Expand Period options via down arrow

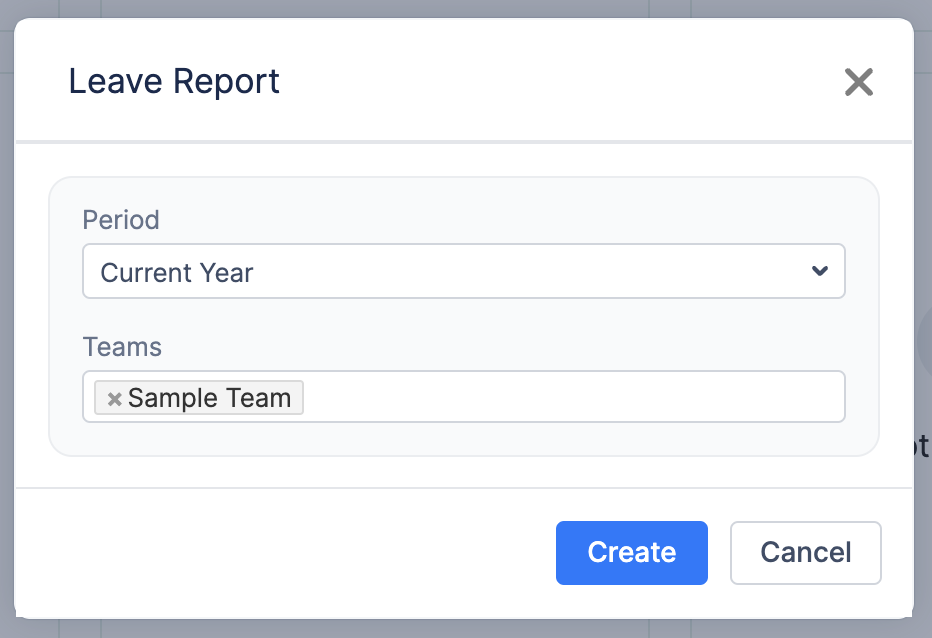point(820,271)
